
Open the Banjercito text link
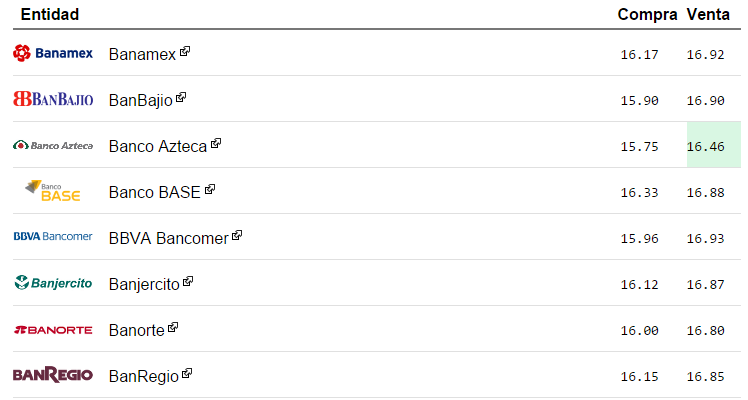144,284
